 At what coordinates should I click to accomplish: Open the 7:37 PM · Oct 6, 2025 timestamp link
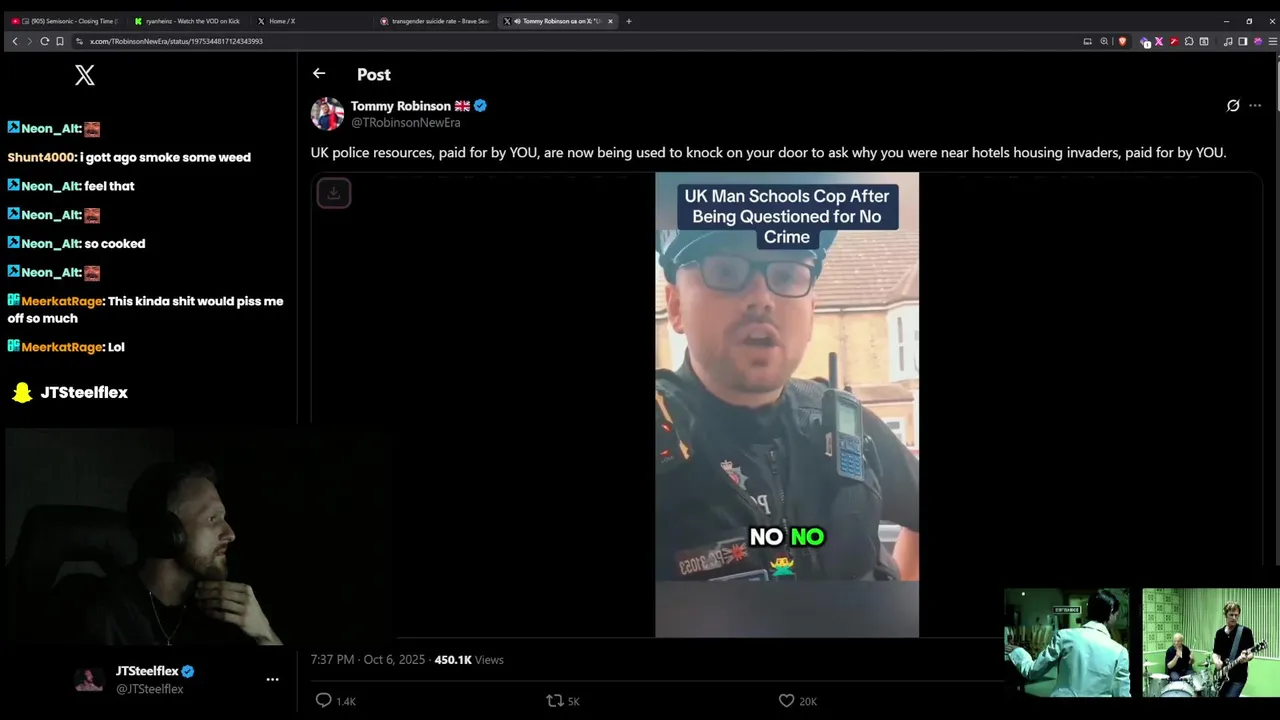pyautogui.click(x=367, y=660)
